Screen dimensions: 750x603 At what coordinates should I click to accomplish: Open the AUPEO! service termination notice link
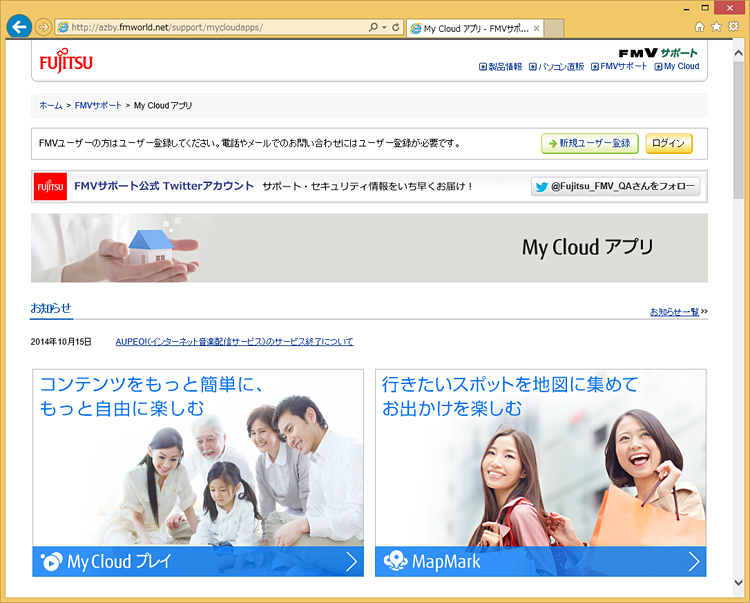tap(234, 342)
